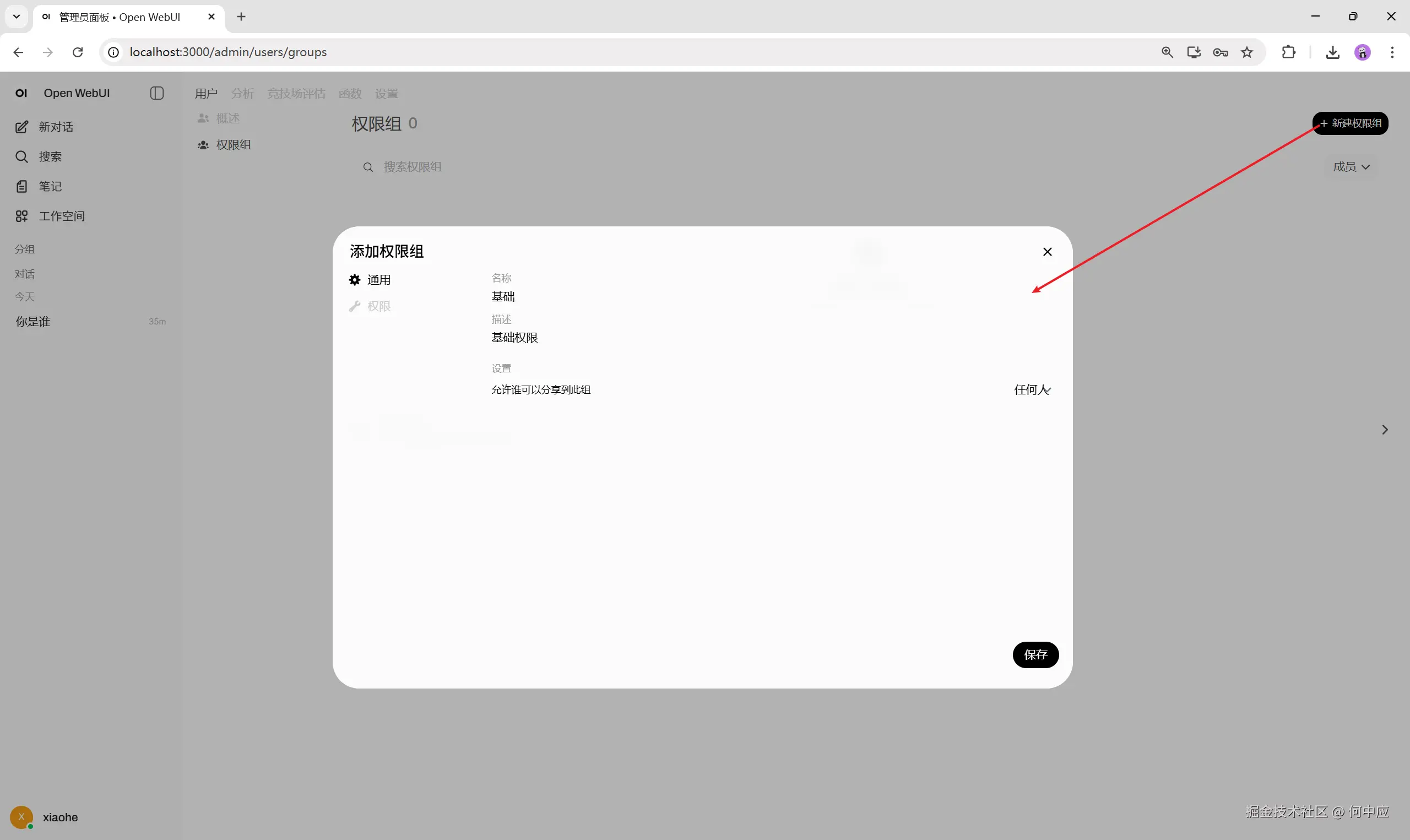Open the 设置 settings tab
The width and height of the screenshot is (1410, 840).
(387, 93)
